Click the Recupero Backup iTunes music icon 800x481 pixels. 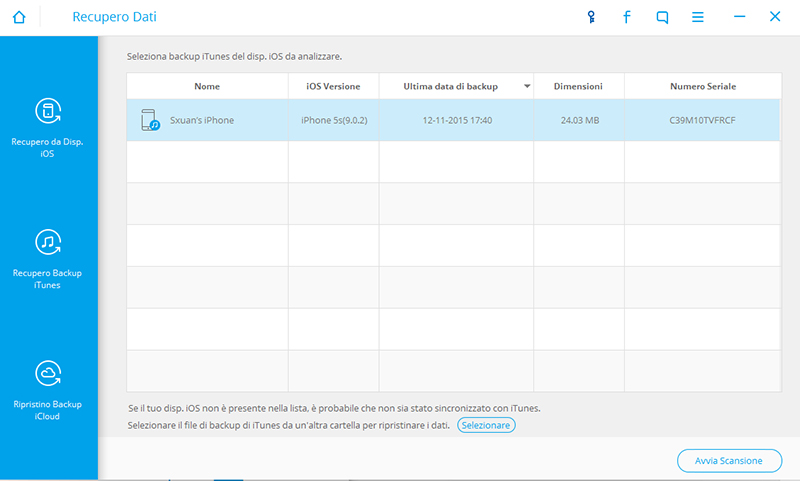coord(48,243)
